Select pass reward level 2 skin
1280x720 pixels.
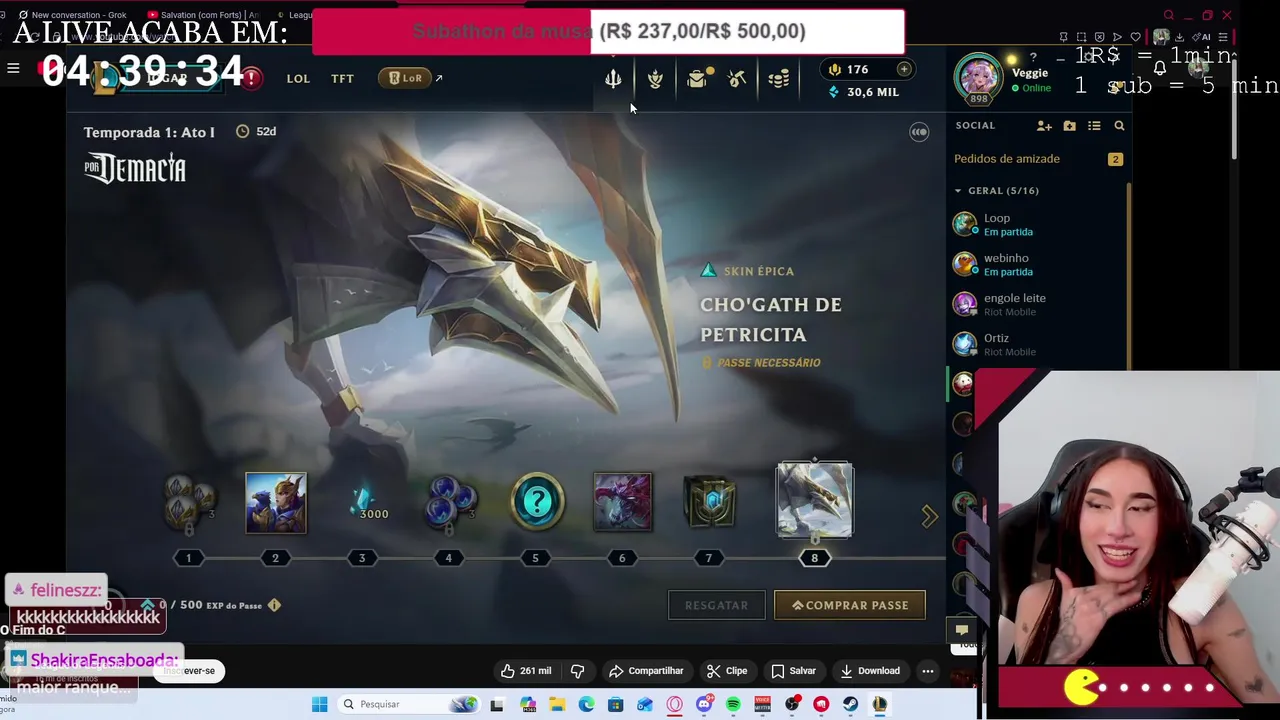pos(276,503)
